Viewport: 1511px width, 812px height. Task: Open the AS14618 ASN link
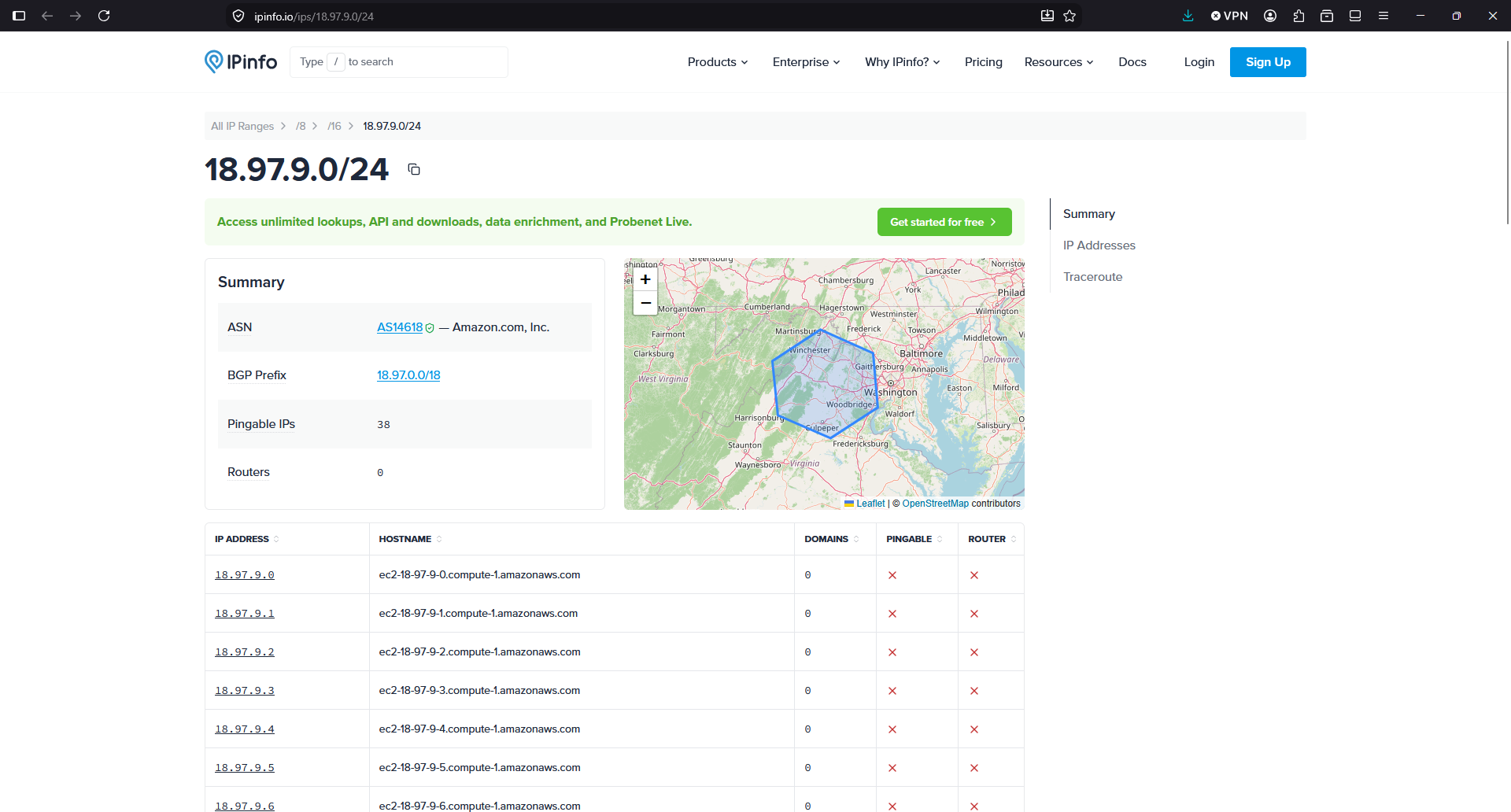(400, 327)
